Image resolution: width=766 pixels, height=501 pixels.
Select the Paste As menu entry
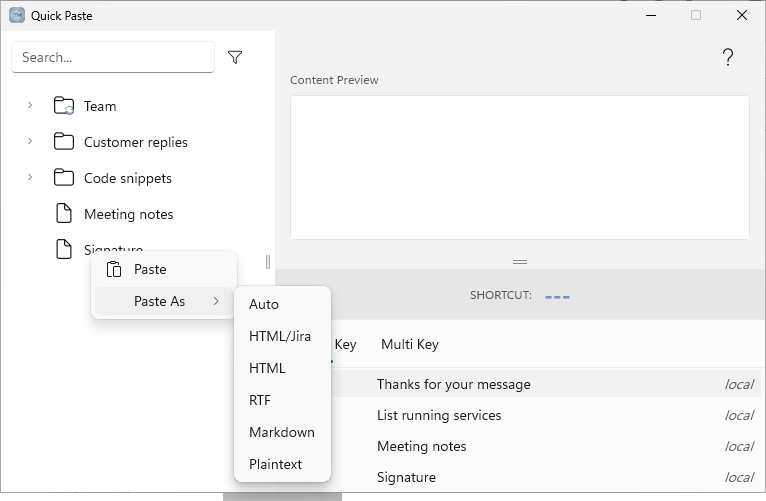click(x=164, y=301)
